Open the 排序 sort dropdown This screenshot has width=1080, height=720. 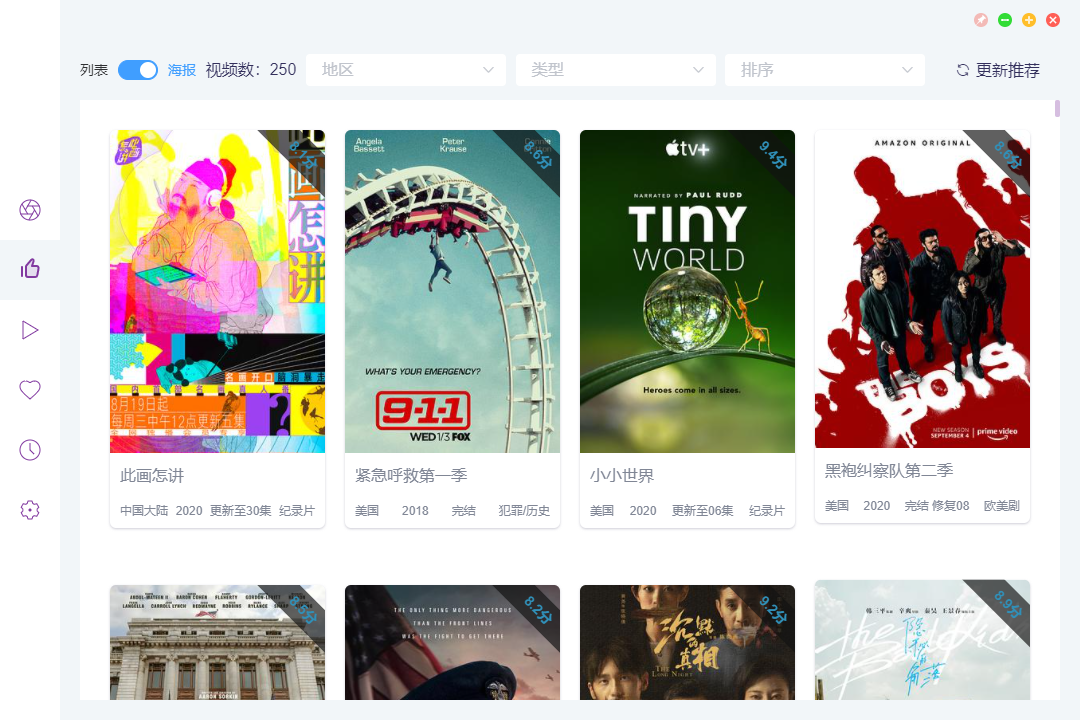(x=824, y=70)
